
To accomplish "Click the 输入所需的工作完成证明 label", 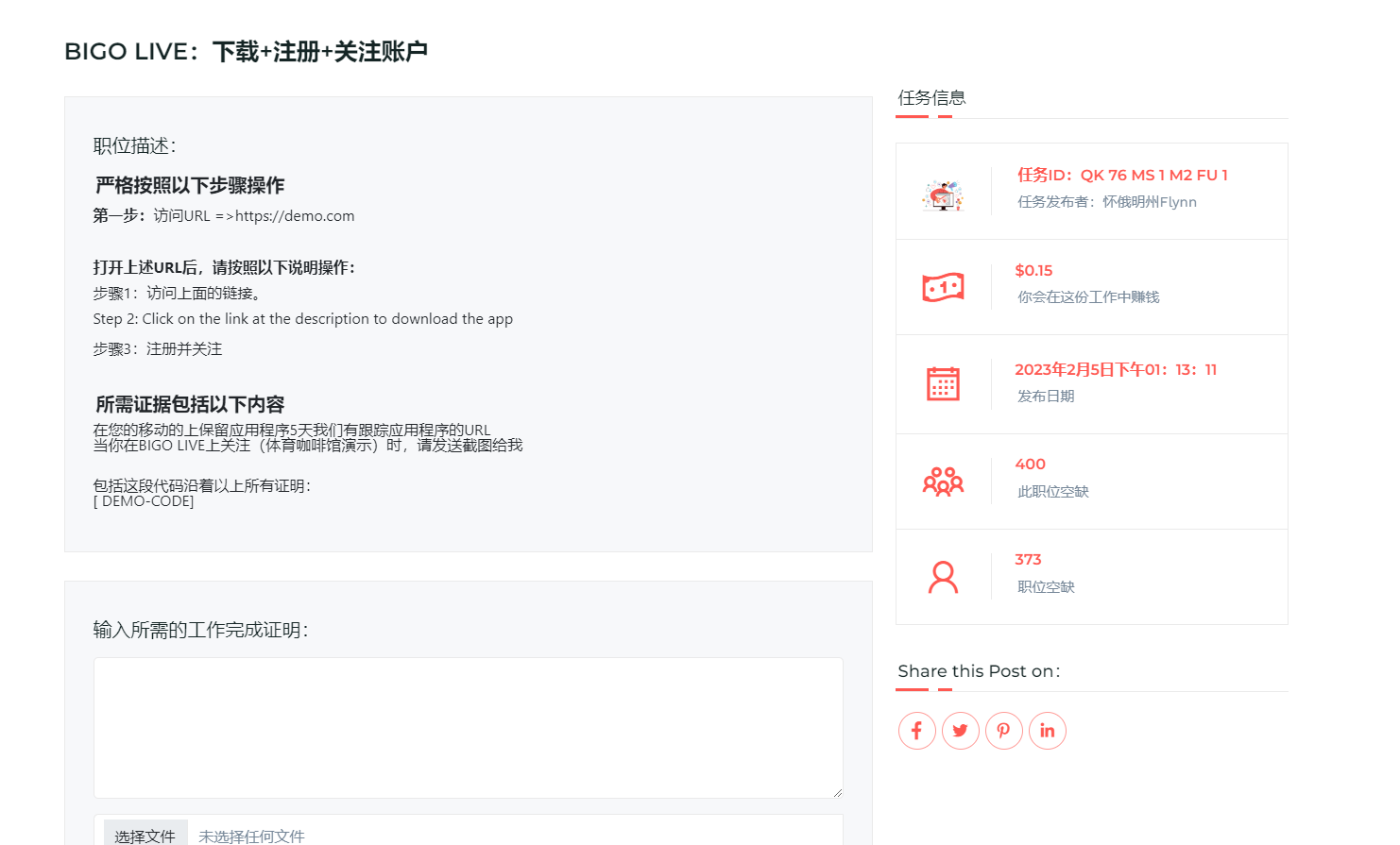I will point(200,630).
